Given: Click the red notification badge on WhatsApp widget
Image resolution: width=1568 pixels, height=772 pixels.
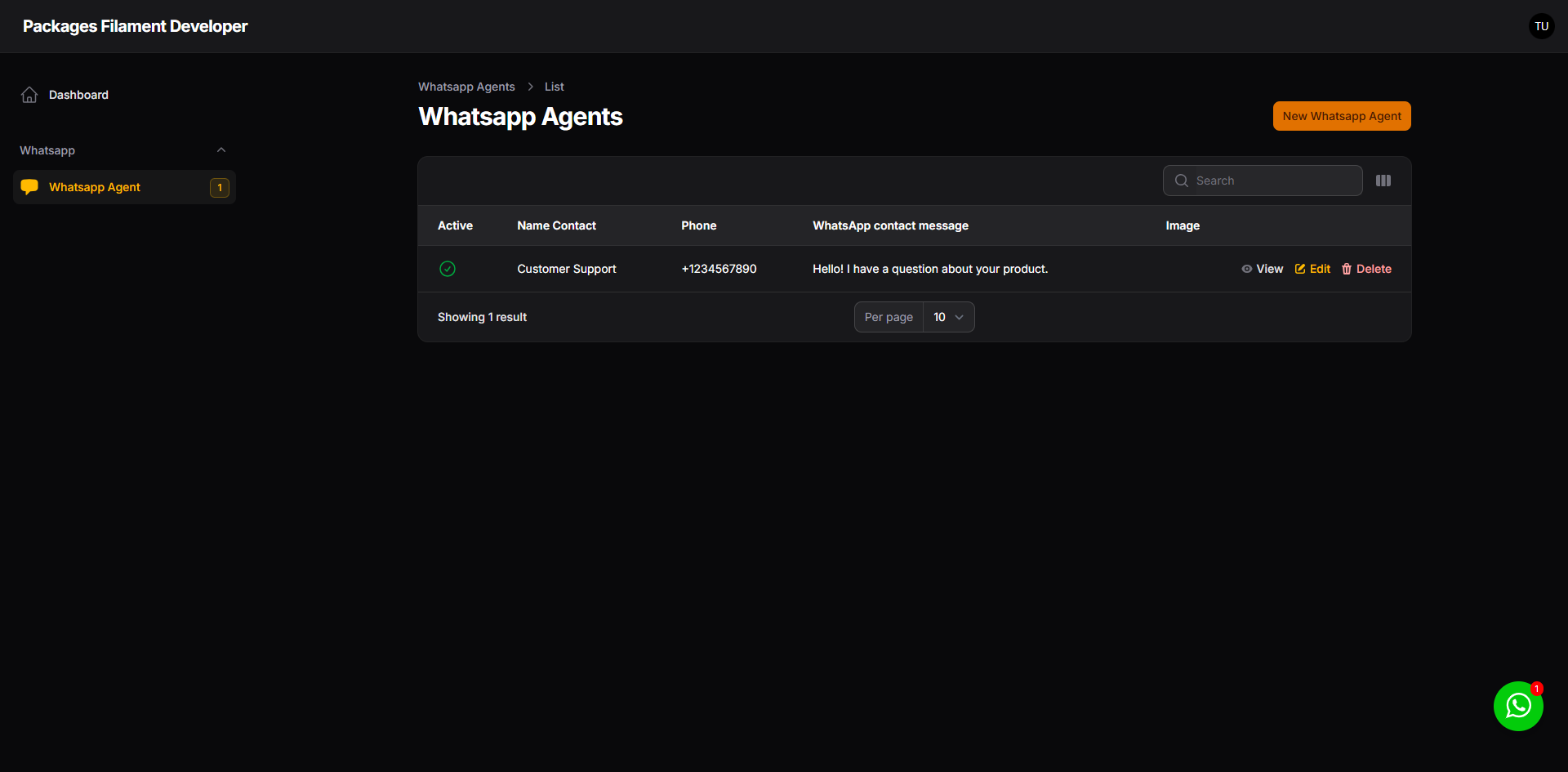Looking at the screenshot, I should pyautogui.click(x=1538, y=687).
